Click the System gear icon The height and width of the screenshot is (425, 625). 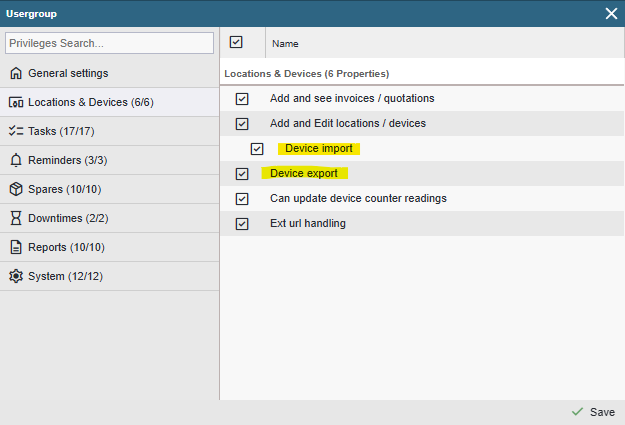click(x=16, y=276)
